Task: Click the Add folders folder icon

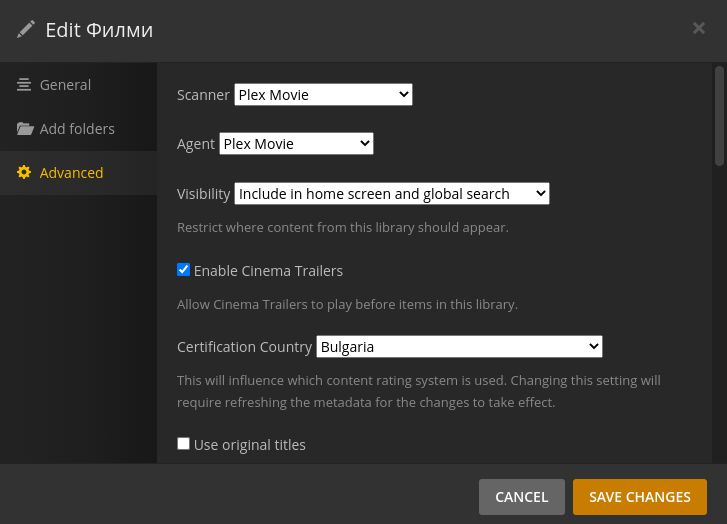Action: (25, 129)
